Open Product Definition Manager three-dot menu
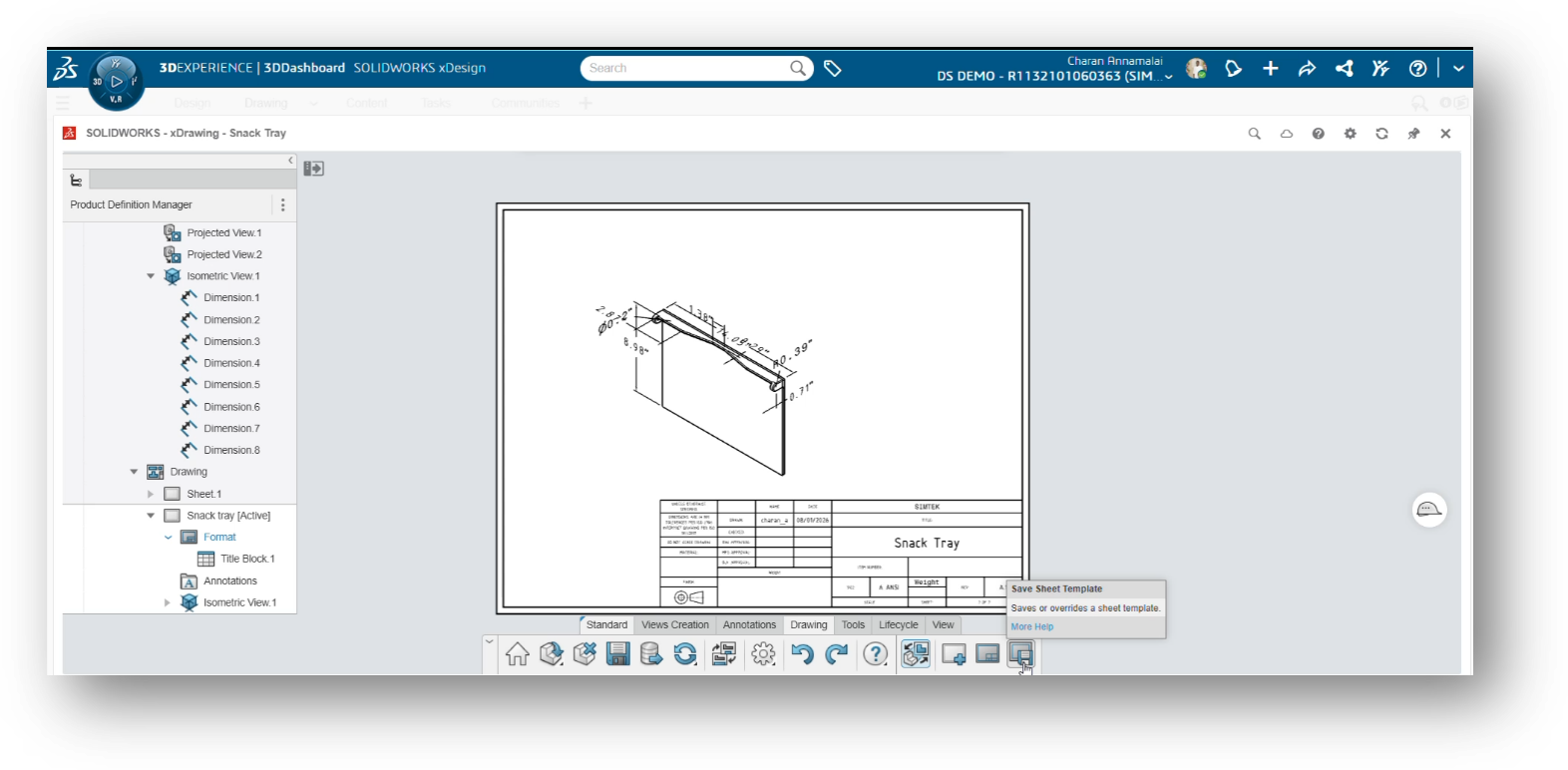Viewport: 1568px width, 770px height. [x=283, y=204]
